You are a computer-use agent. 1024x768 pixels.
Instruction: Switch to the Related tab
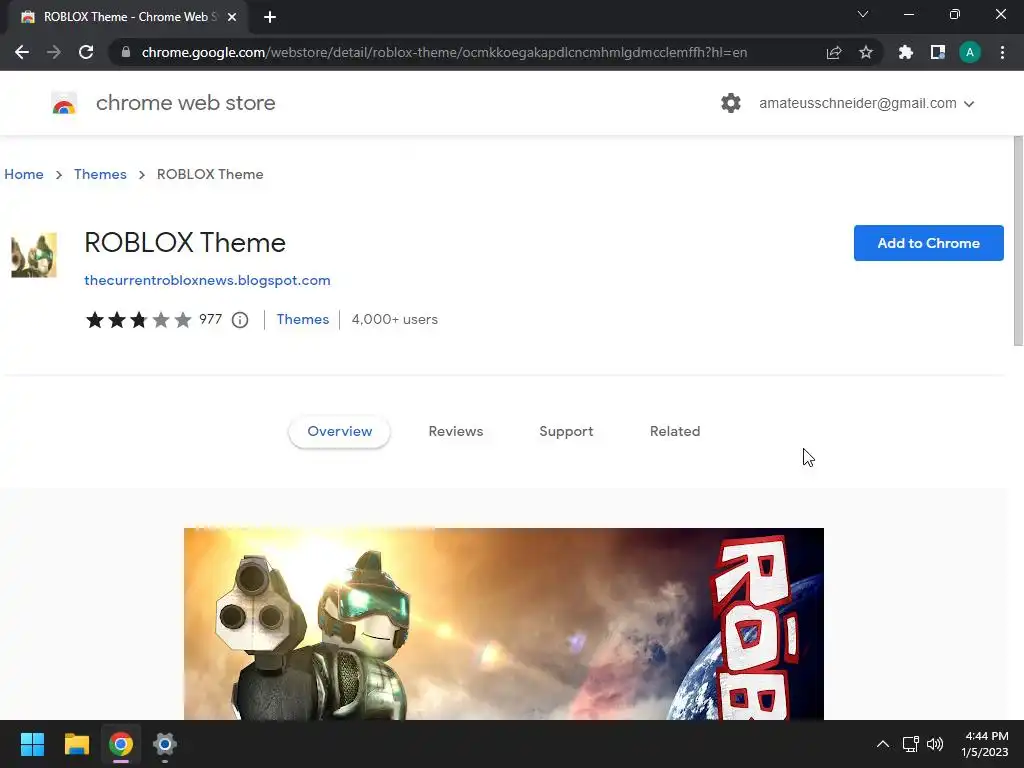675,432
